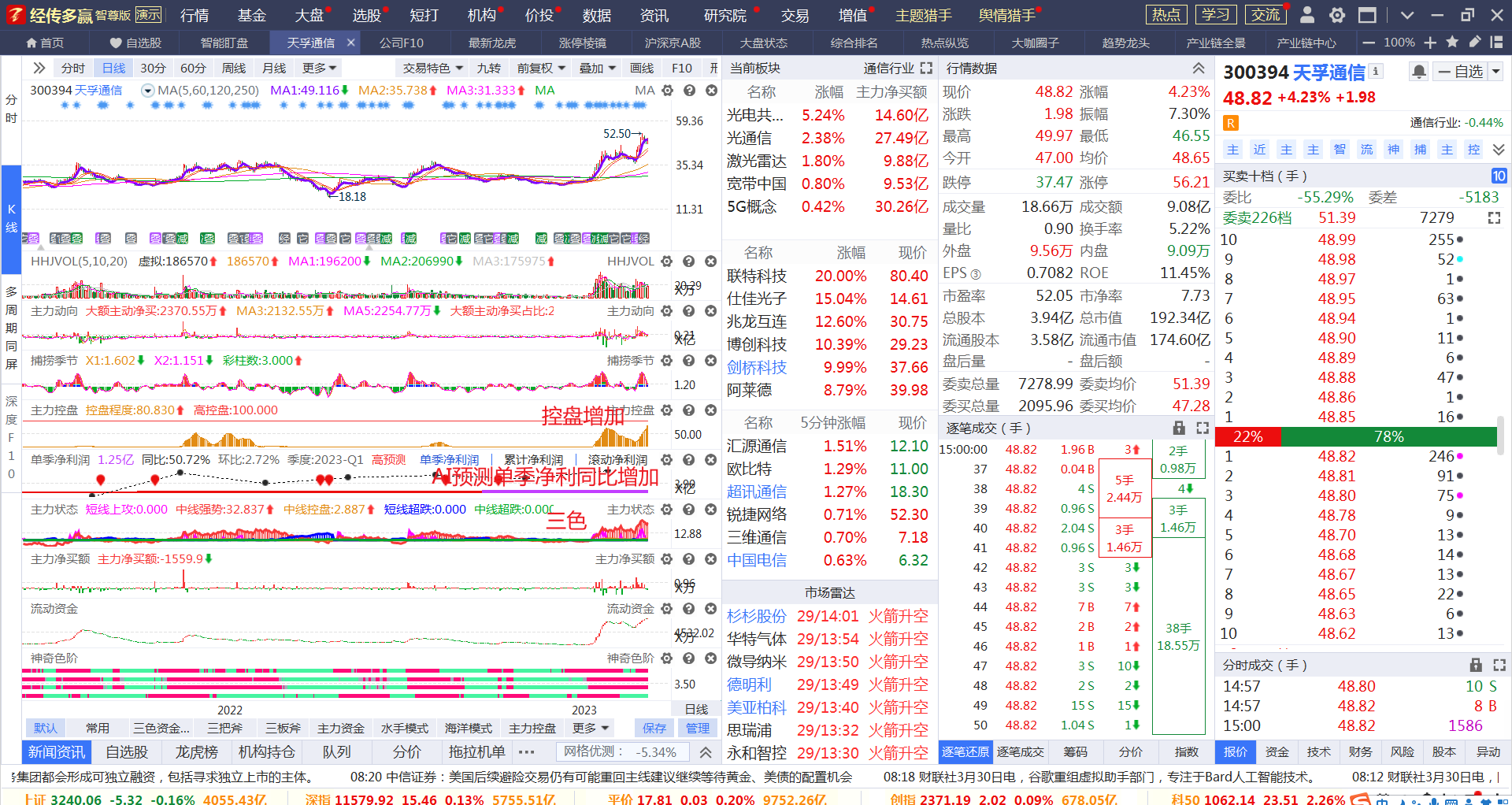
Task: Lock the 逐笔成交 panel
Action: [x=1179, y=428]
